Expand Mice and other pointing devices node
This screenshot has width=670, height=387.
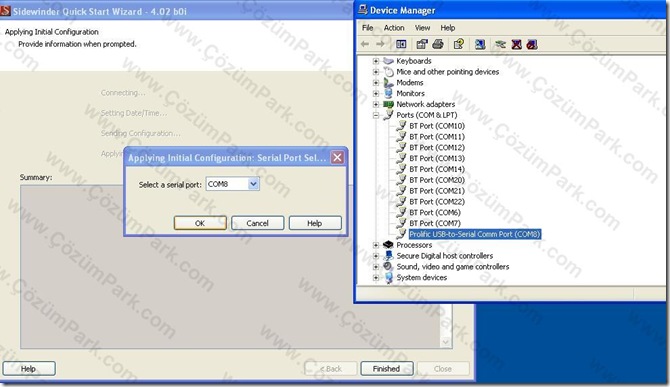(376, 72)
